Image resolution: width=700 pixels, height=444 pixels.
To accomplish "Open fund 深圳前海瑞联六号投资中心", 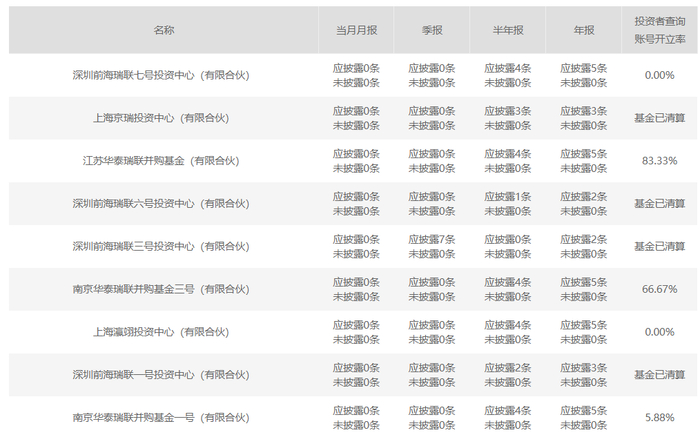I will [161, 203].
